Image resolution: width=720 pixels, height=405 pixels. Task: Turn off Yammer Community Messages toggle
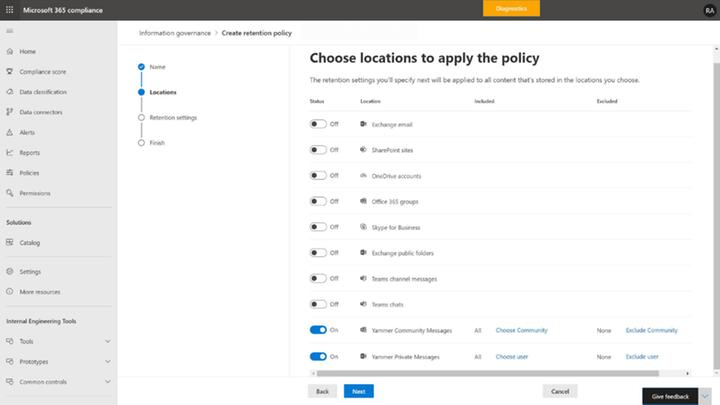(318, 330)
